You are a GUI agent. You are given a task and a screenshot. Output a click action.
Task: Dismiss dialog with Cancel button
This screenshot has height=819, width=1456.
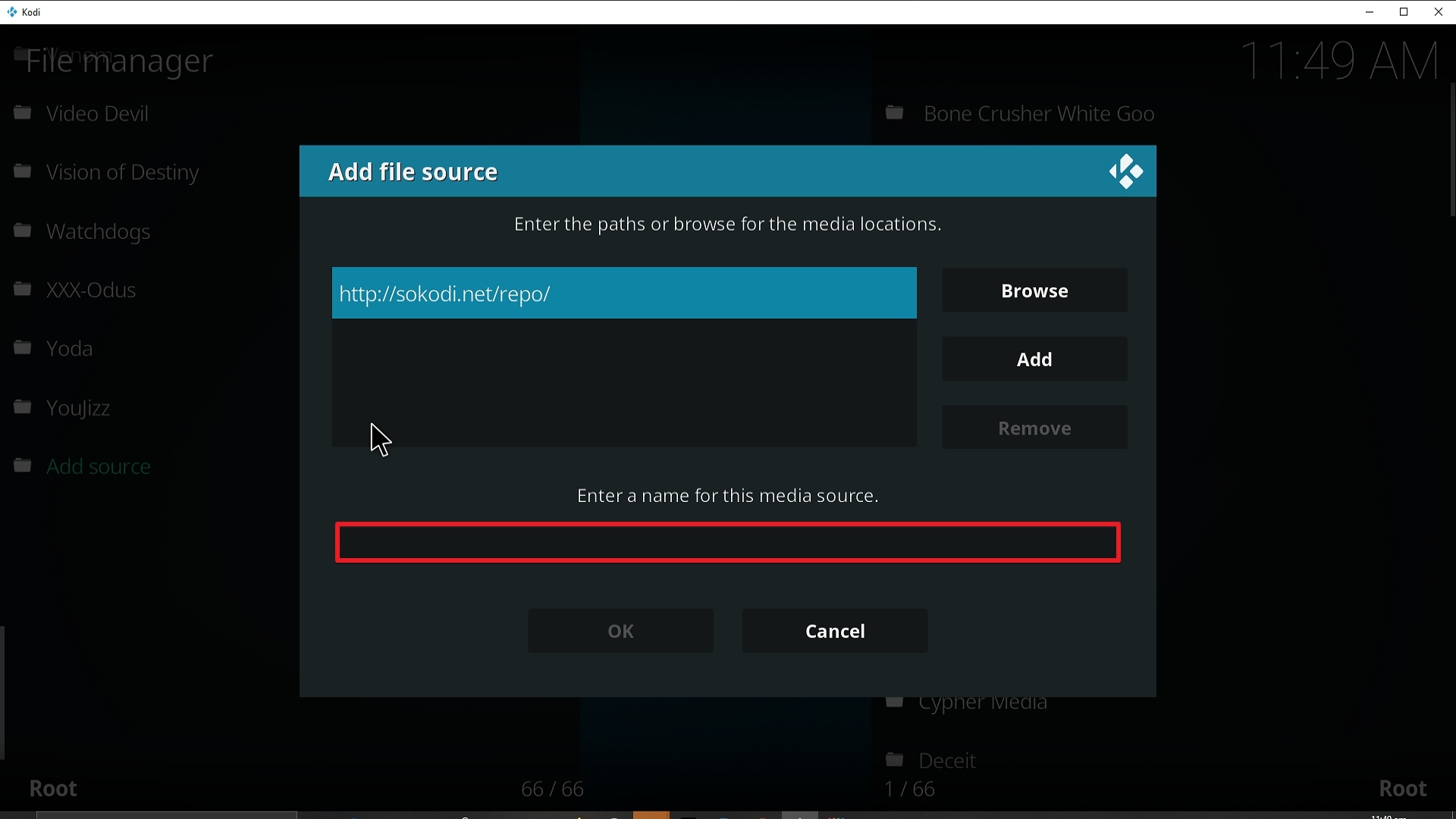pyautogui.click(x=835, y=631)
